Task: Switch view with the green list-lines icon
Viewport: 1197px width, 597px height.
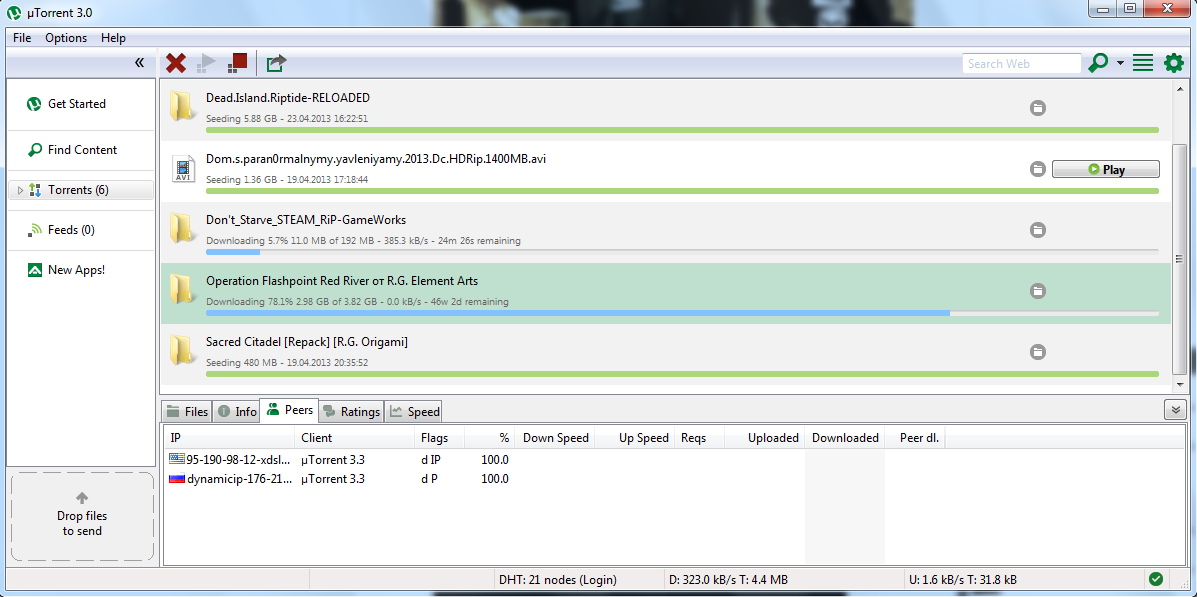Action: click(1143, 63)
